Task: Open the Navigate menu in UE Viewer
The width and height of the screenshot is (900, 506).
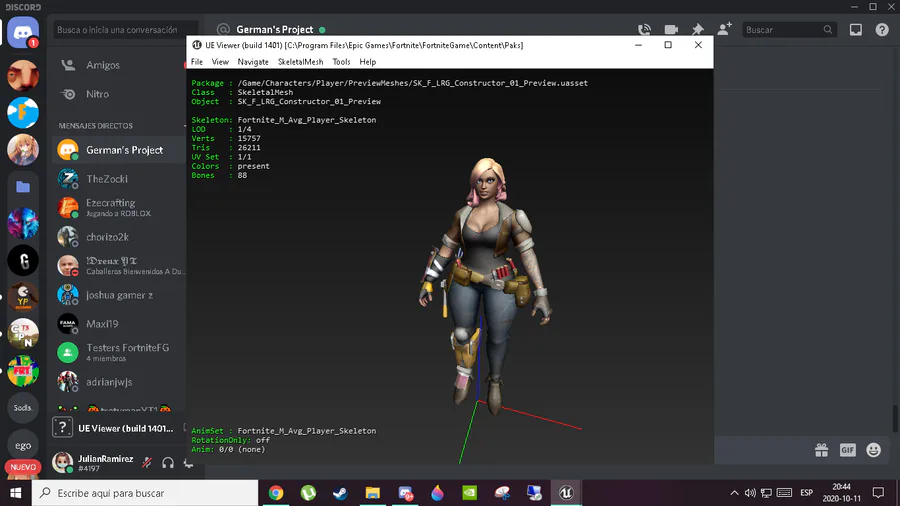Action: (x=253, y=62)
